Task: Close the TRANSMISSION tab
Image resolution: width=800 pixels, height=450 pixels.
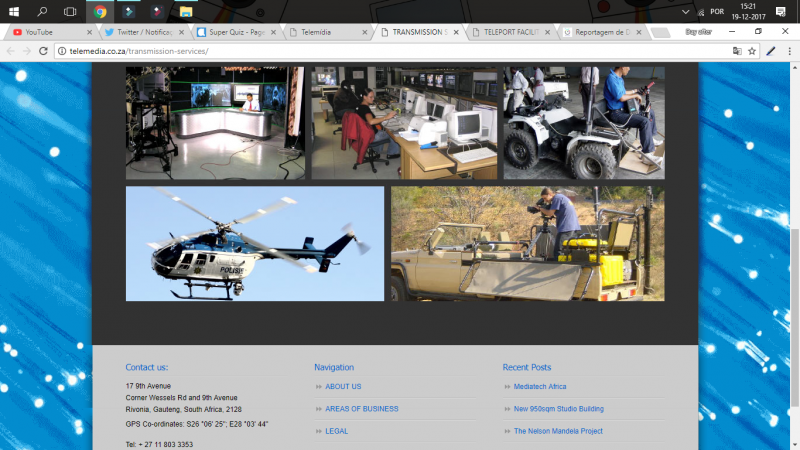Action: tap(456, 32)
